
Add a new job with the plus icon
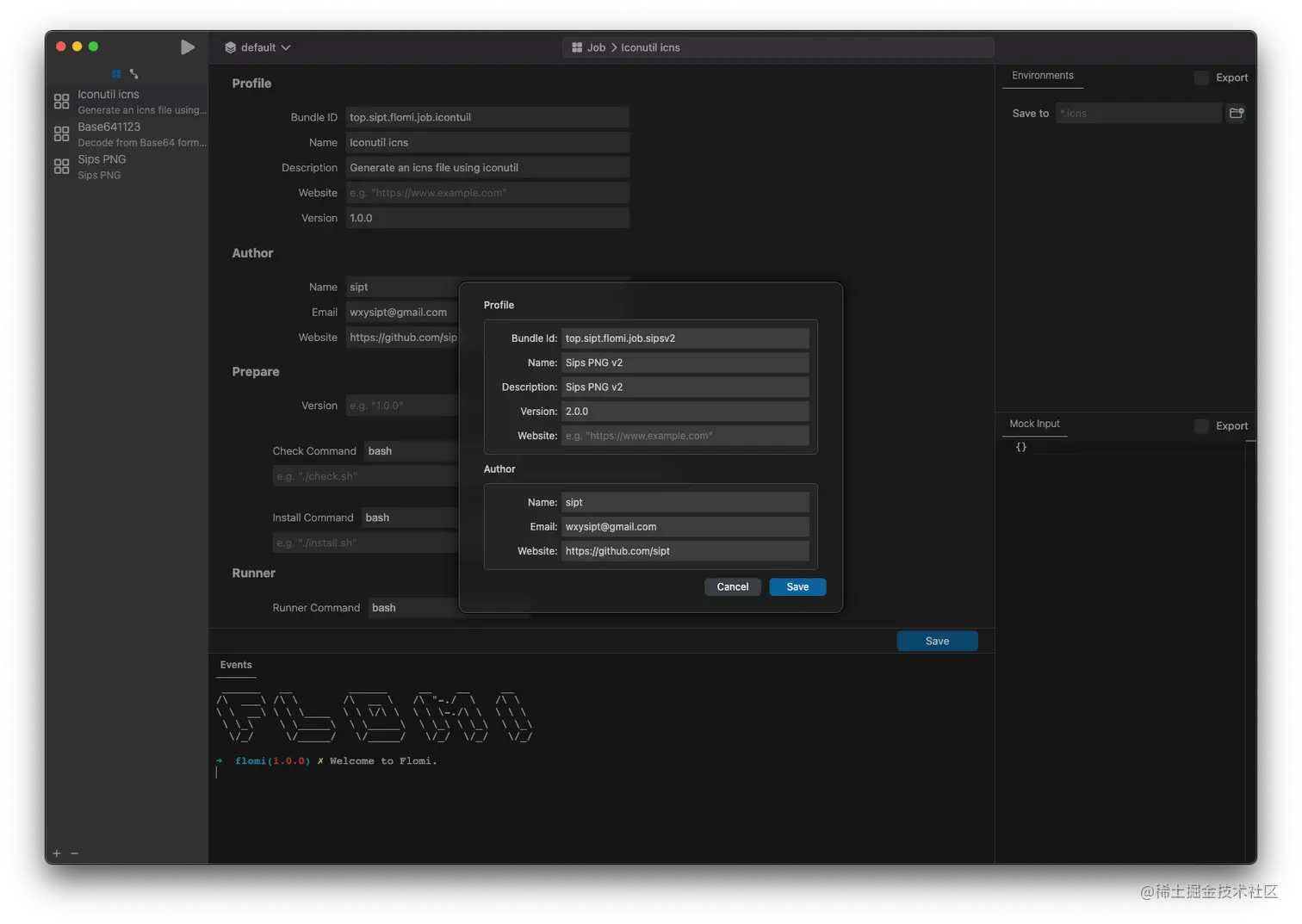point(57,853)
